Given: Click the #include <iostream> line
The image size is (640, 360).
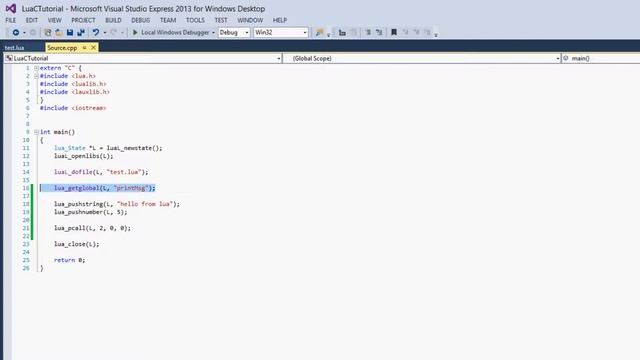Looking at the screenshot, I should 73,108.
